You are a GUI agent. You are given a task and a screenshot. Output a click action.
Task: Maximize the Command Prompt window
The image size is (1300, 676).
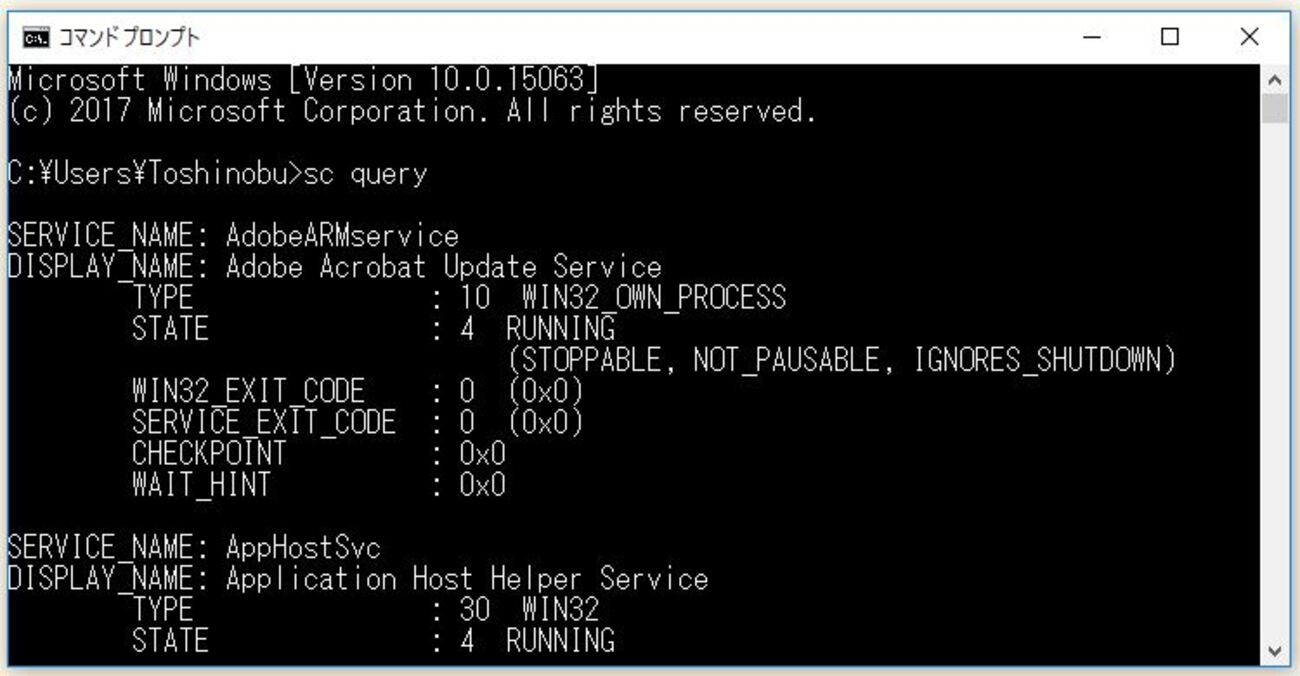click(x=1170, y=38)
